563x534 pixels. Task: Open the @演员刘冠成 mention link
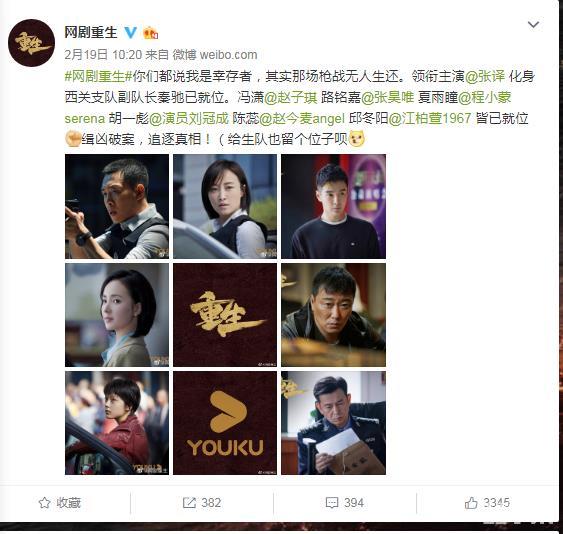tap(189, 118)
